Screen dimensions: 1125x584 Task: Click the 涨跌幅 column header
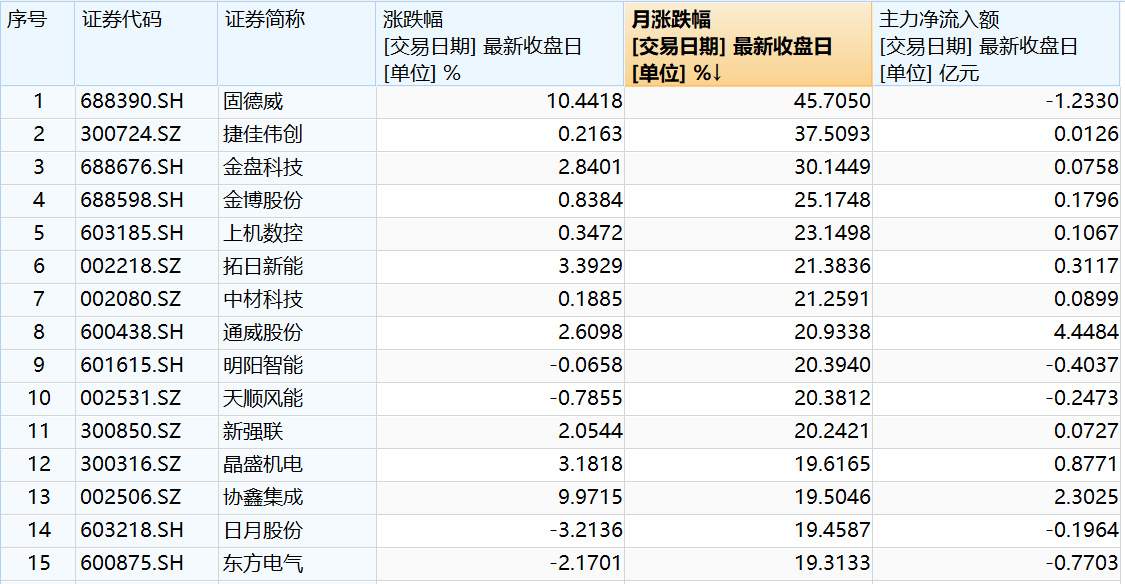coord(500,45)
